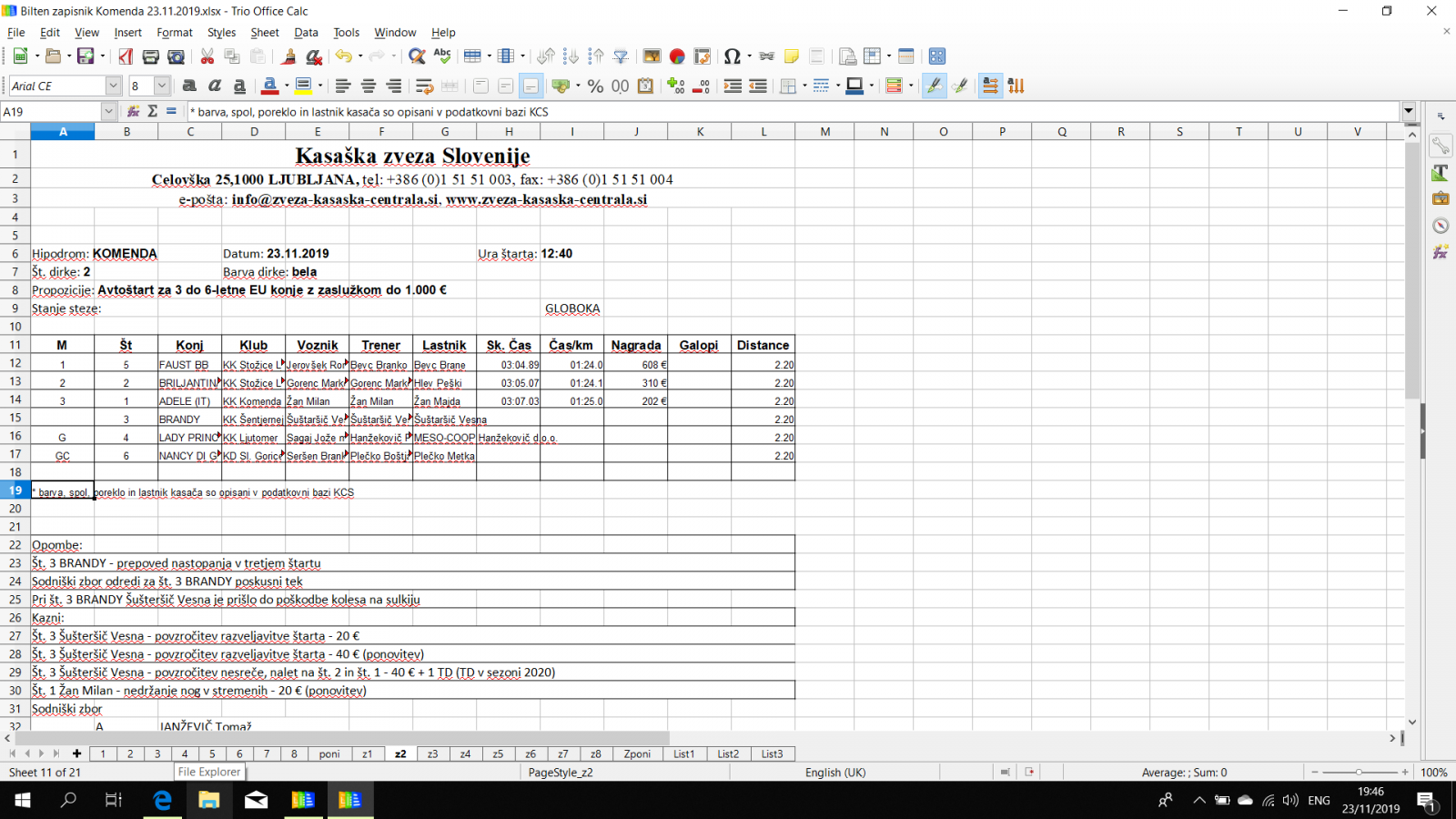This screenshot has width=1456, height=819.
Task: Open the AutoFilter funnel icon
Action: coord(621,56)
